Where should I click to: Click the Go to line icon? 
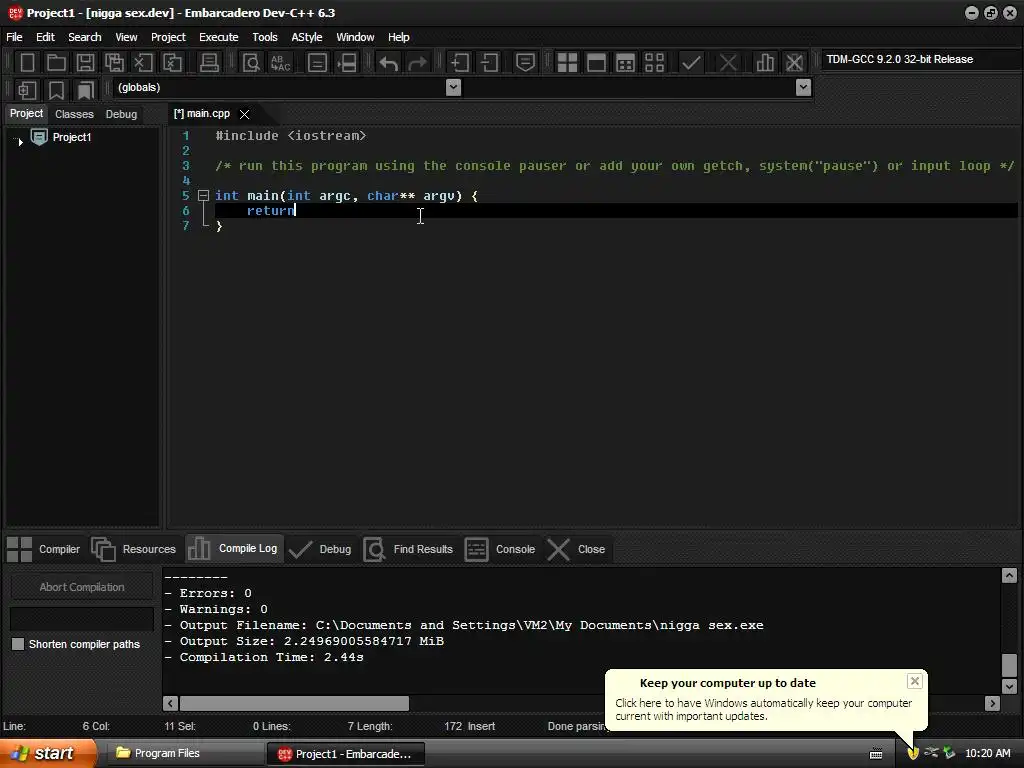(347, 63)
